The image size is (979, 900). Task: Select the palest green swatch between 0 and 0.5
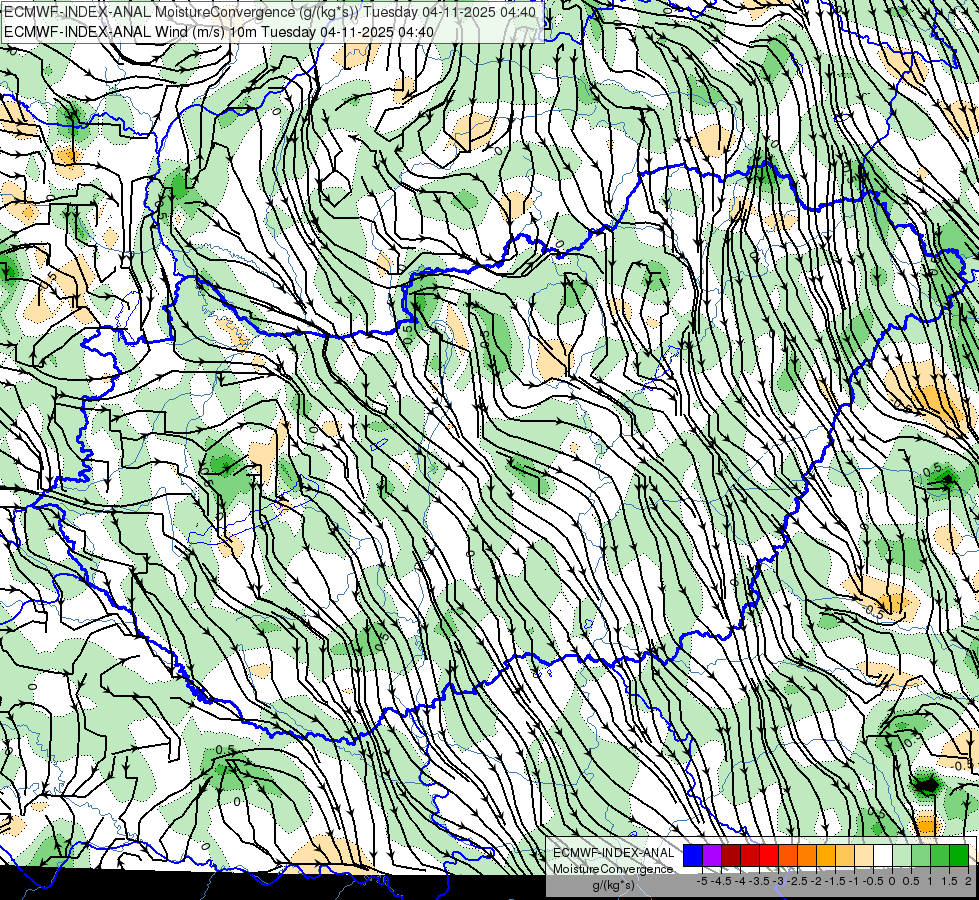click(x=902, y=855)
